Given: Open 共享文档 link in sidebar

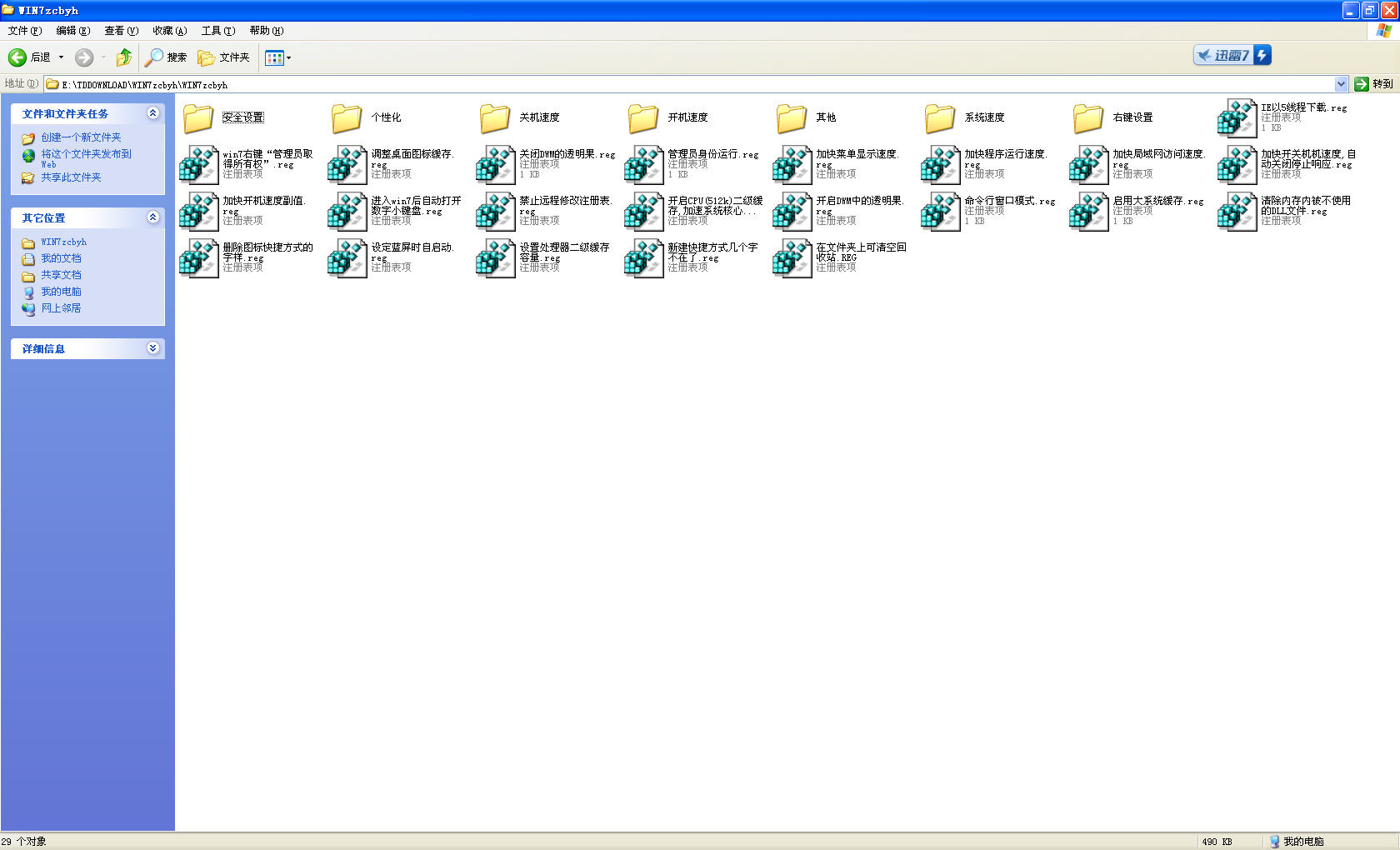Looking at the screenshot, I should (61, 275).
